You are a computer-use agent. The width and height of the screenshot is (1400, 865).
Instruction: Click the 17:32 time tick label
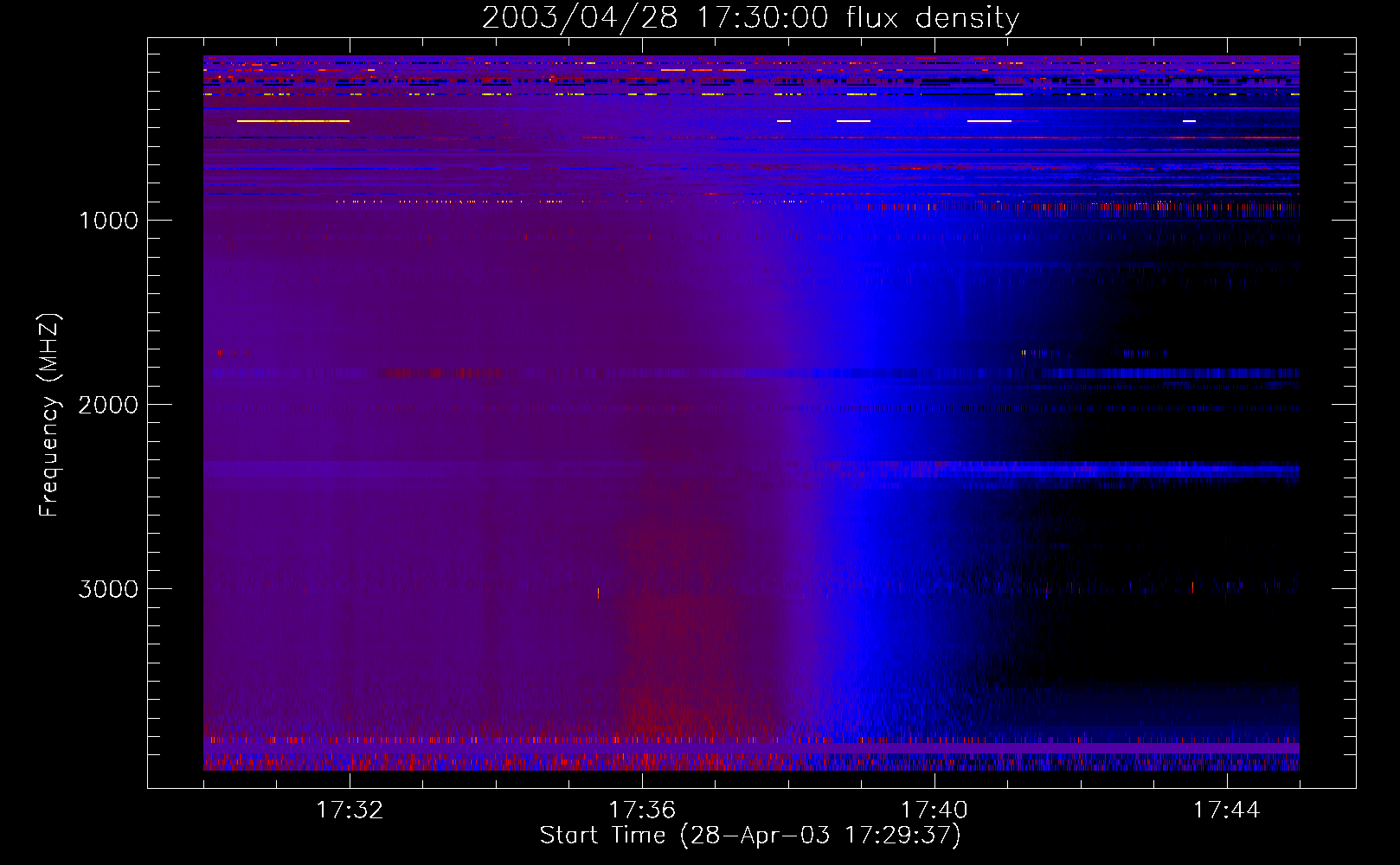[x=350, y=811]
